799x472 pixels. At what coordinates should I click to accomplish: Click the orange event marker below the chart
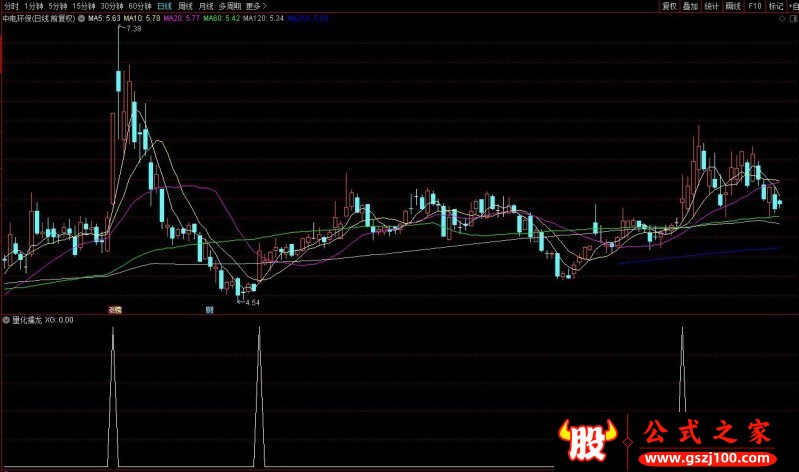click(115, 310)
